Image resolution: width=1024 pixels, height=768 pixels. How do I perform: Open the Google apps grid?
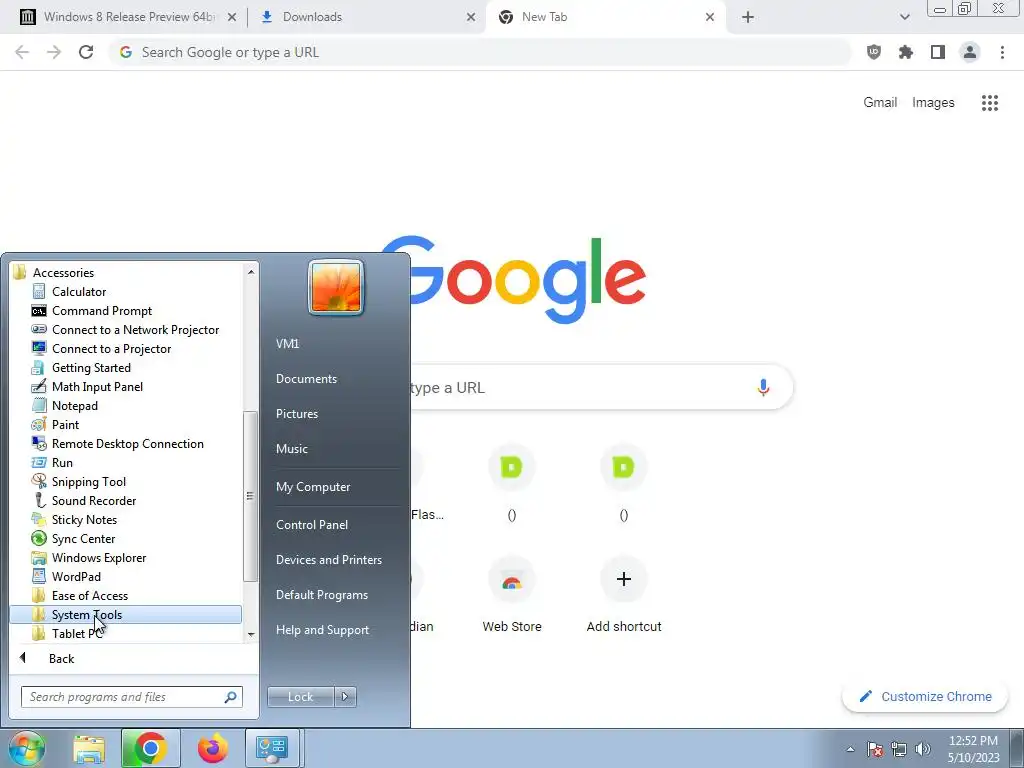point(990,103)
